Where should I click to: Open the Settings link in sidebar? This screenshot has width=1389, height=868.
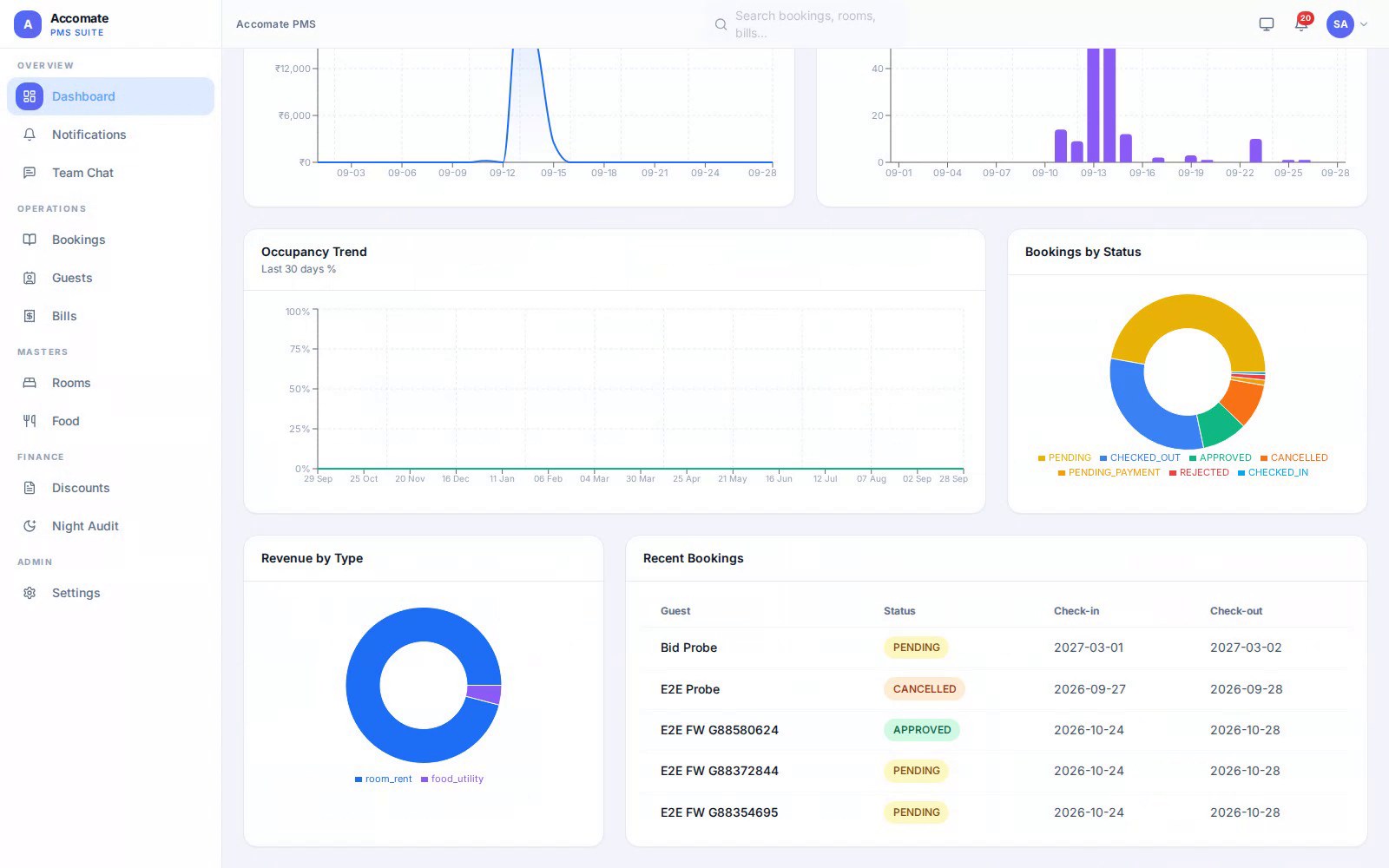[110, 593]
